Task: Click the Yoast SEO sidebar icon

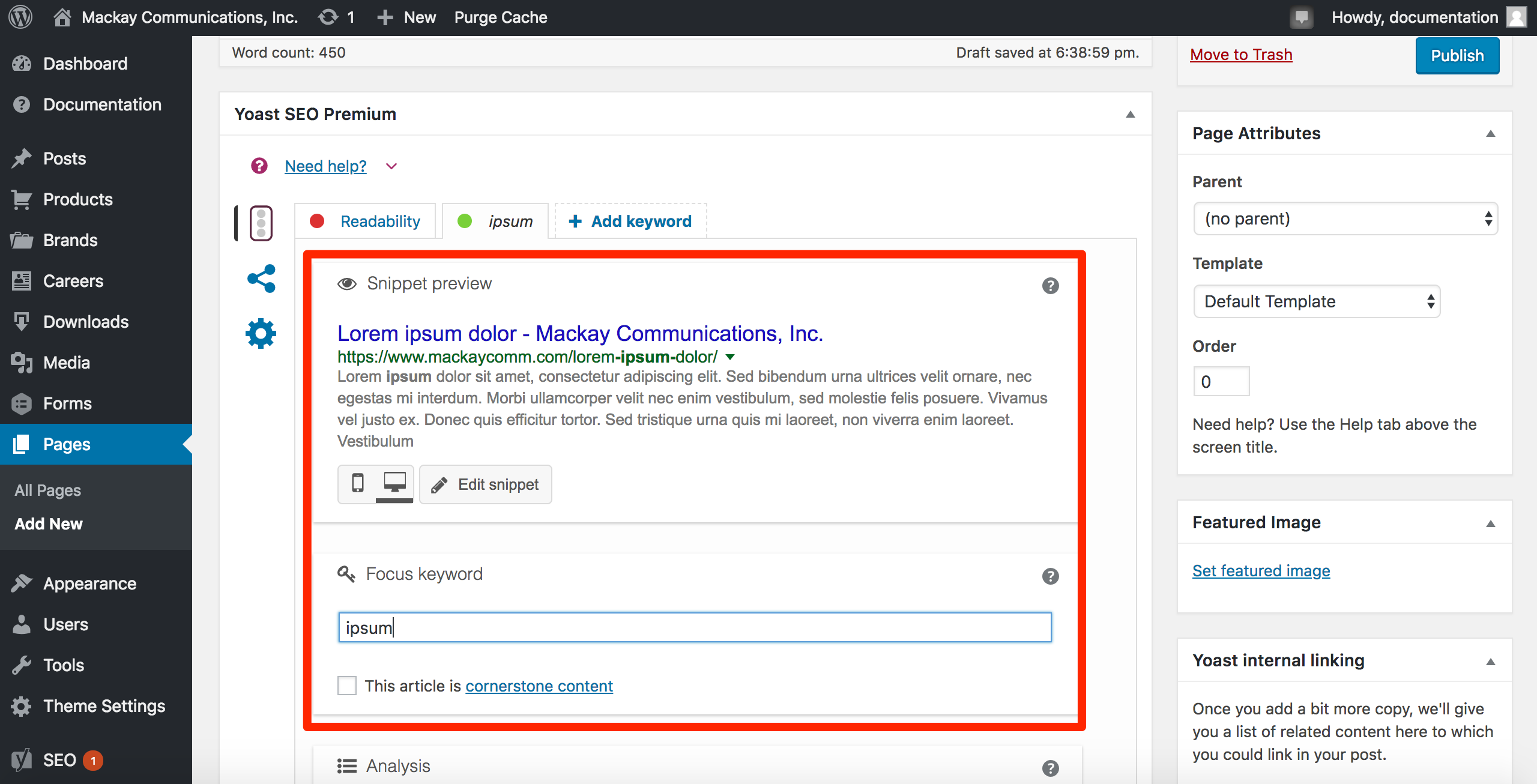Action: point(22,760)
